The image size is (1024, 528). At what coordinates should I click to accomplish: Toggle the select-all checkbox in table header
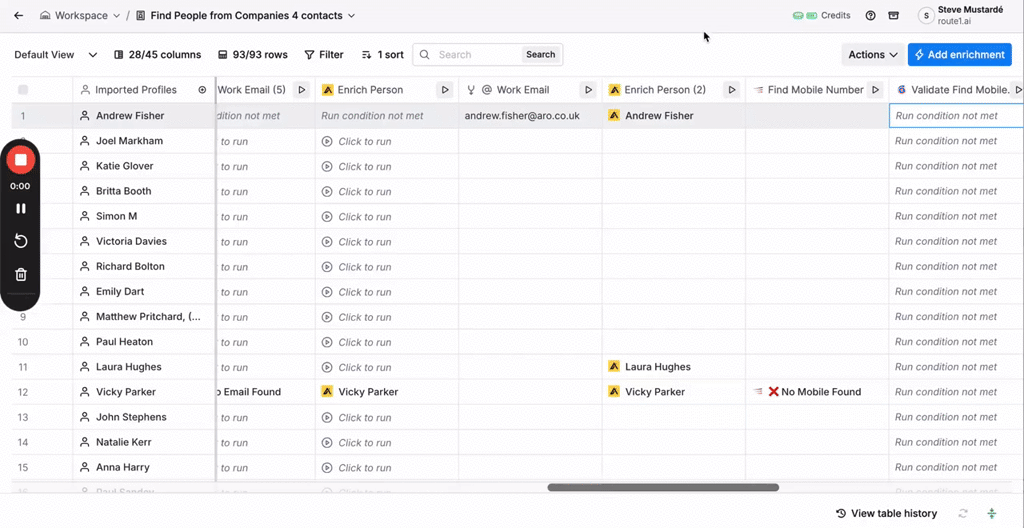tap(23, 90)
